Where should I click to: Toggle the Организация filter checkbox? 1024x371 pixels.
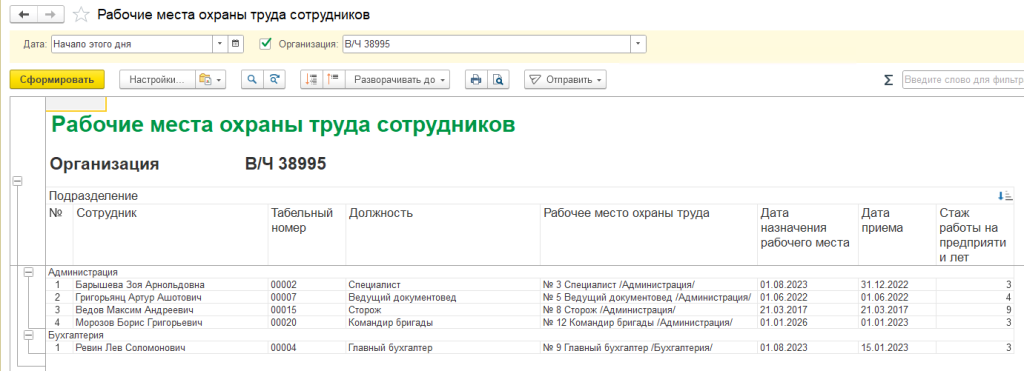[x=265, y=44]
